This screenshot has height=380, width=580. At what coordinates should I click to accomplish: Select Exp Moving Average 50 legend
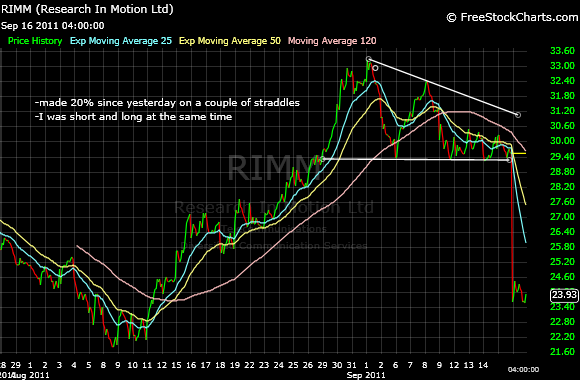(230, 41)
